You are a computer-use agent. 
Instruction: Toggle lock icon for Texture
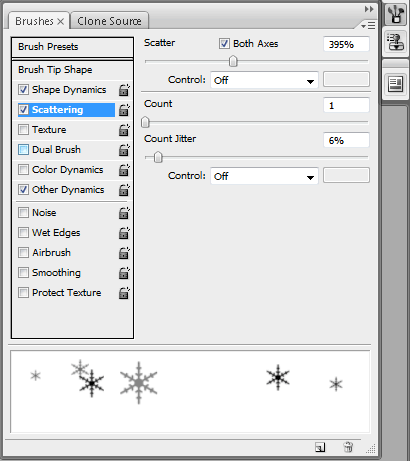point(124,130)
